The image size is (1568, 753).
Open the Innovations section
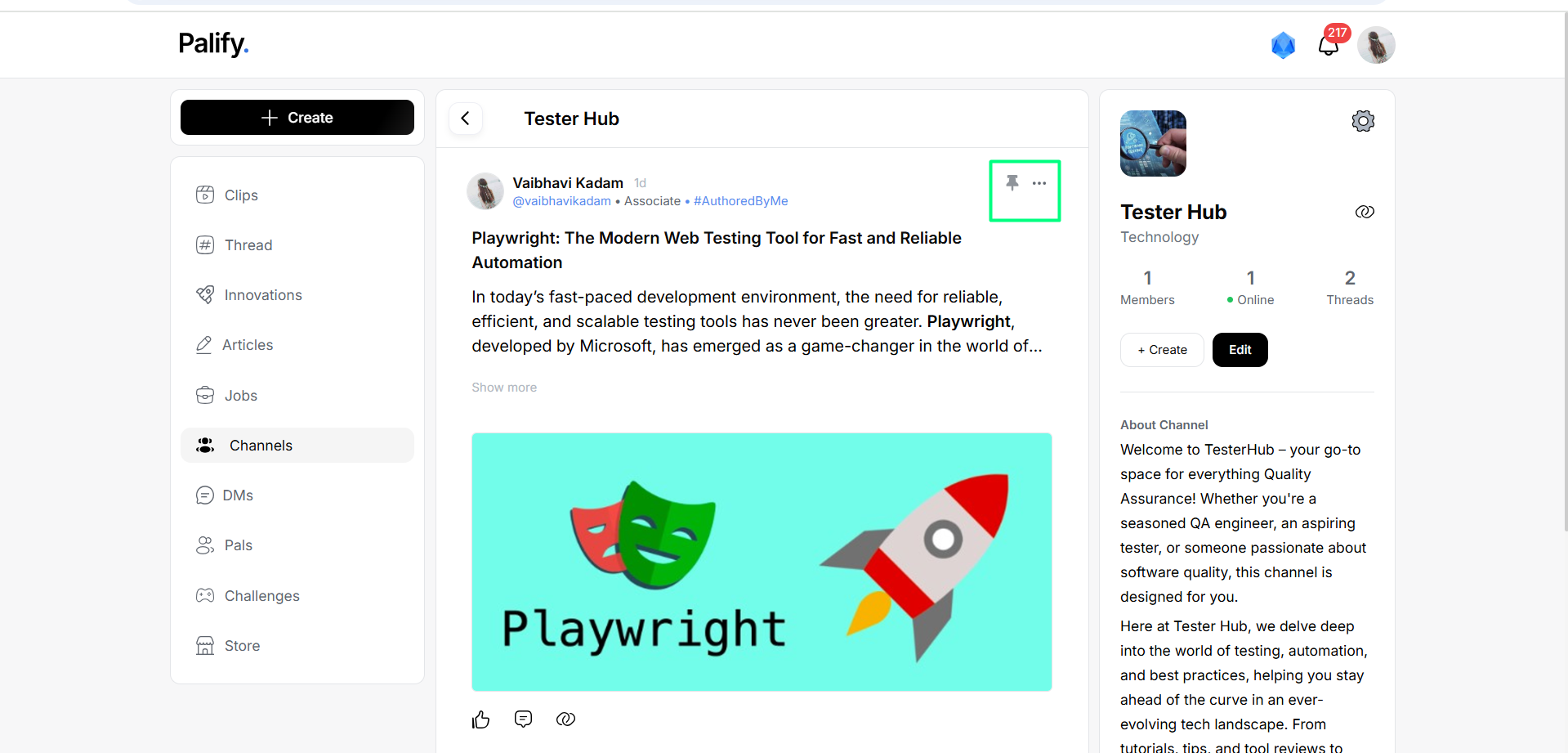click(x=297, y=295)
